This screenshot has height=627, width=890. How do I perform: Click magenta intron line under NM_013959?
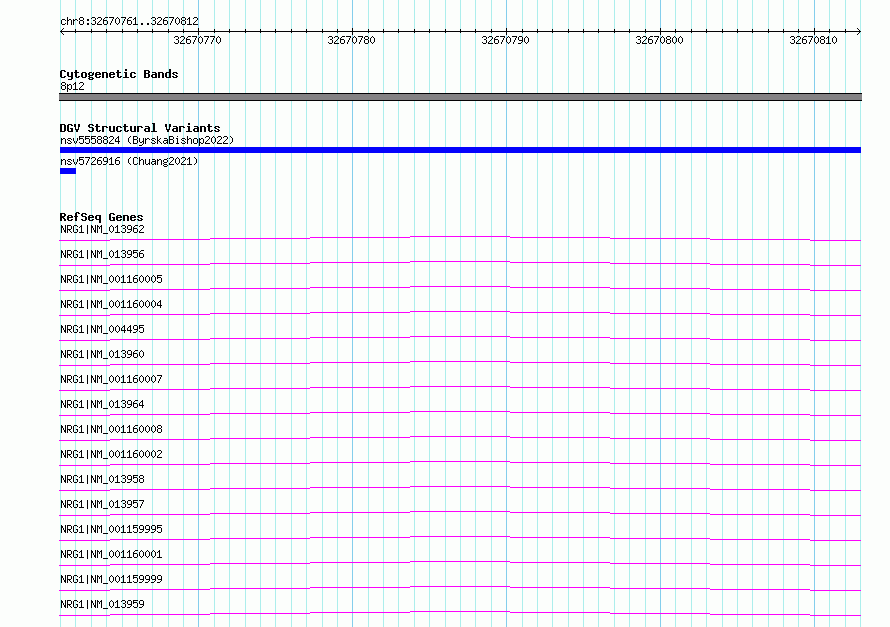pyautogui.click(x=460, y=612)
